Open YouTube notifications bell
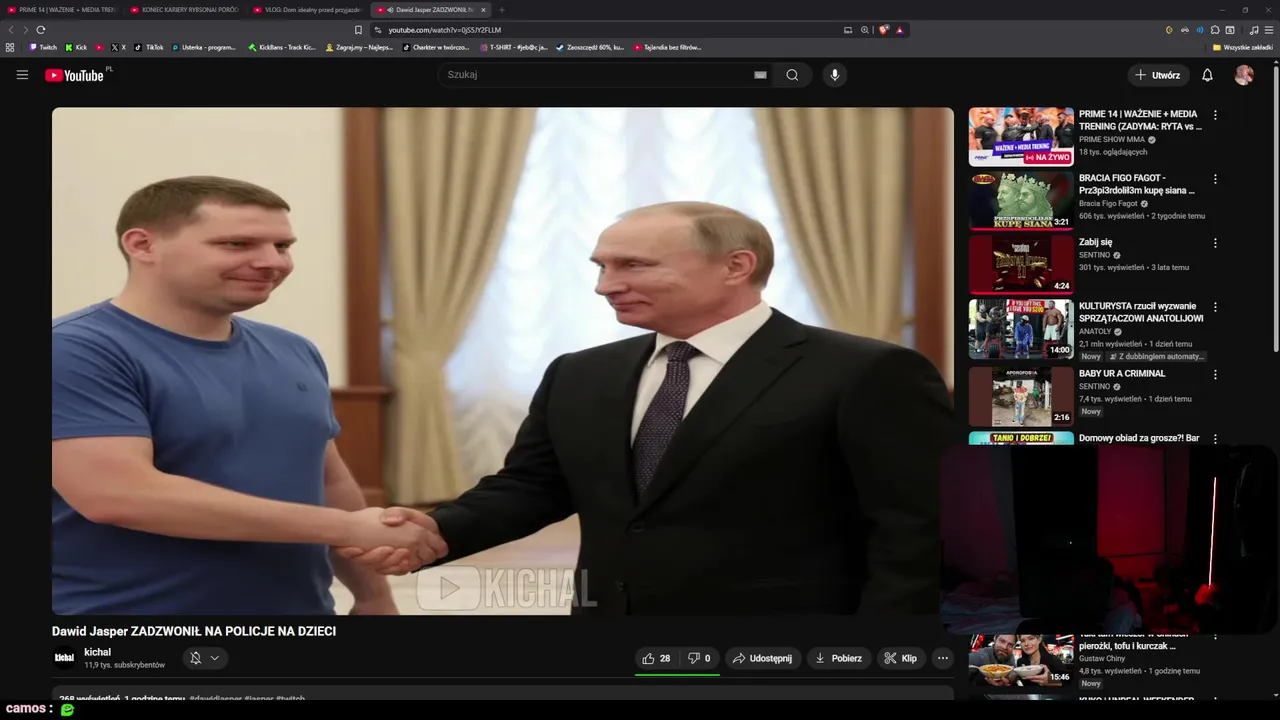The width and height of the screenshot is (1280, 720). coord(1207,75)
